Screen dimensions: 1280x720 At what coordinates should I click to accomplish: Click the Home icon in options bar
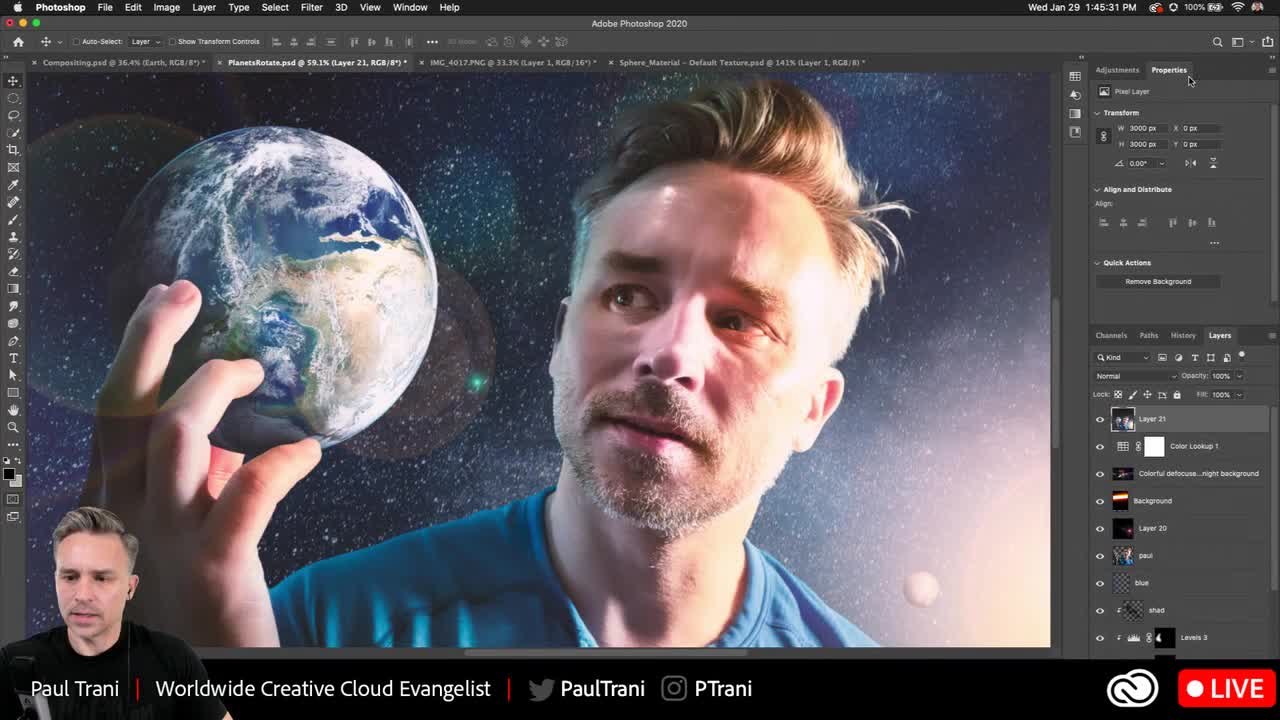(18, 42)
